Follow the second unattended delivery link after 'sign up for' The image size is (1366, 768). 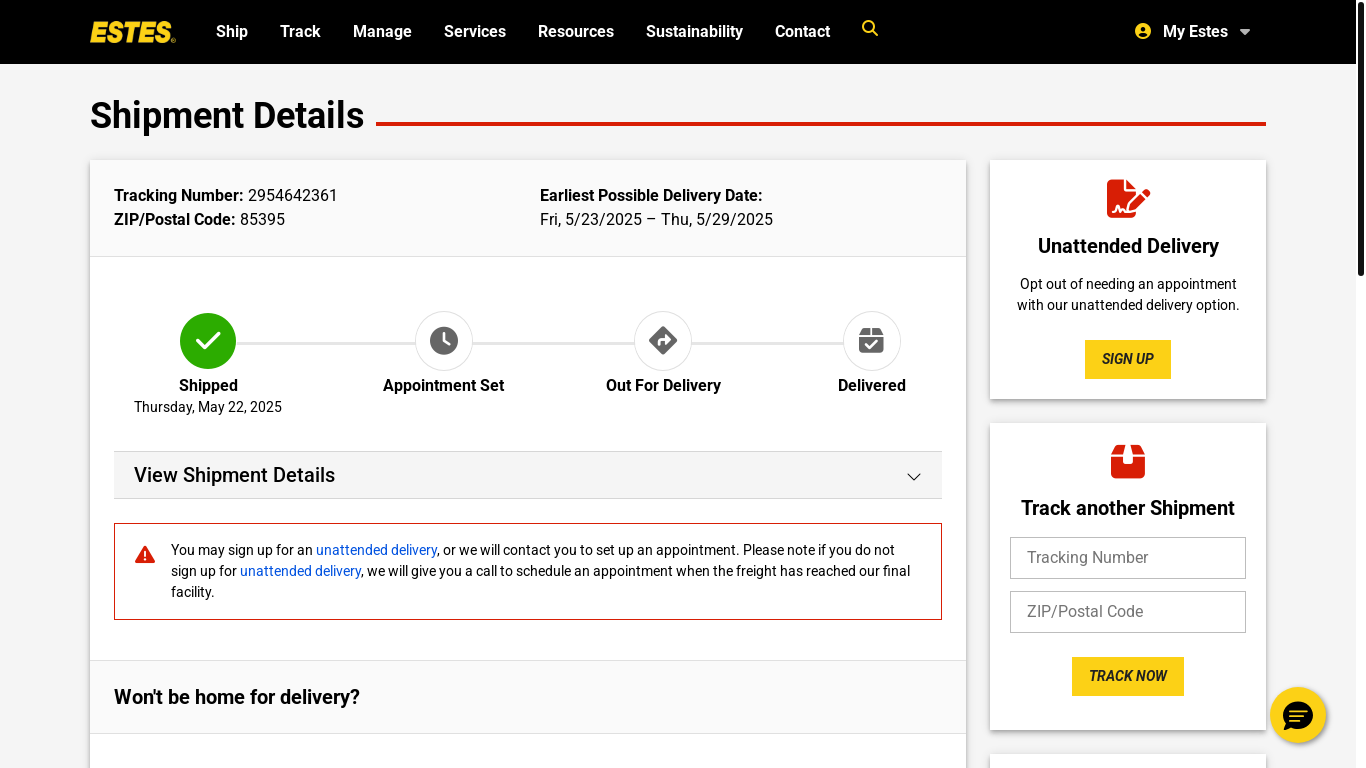300,571
